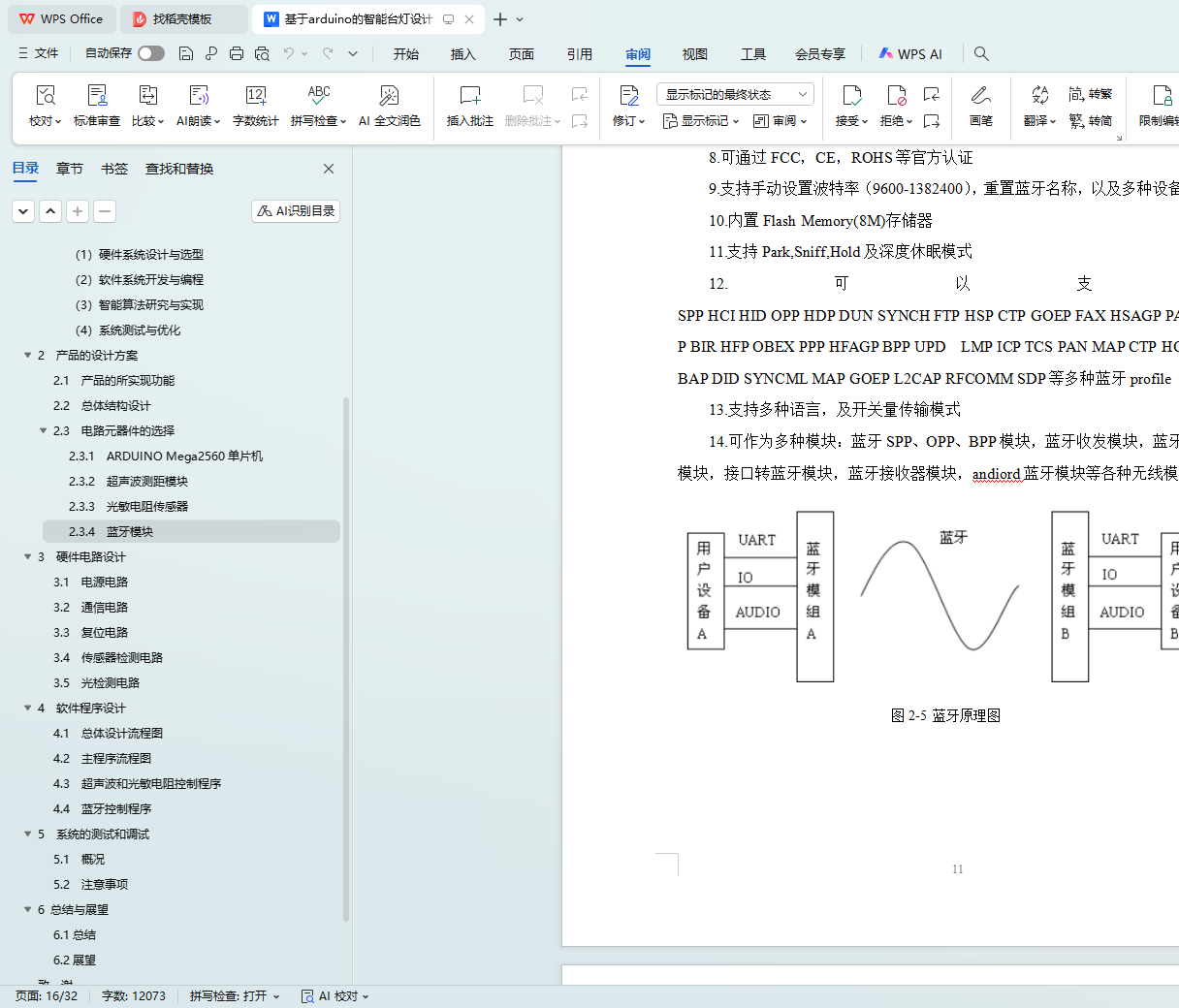
Task: Switch to the 视图 ribbon tab
Action: tap(694, 54)
